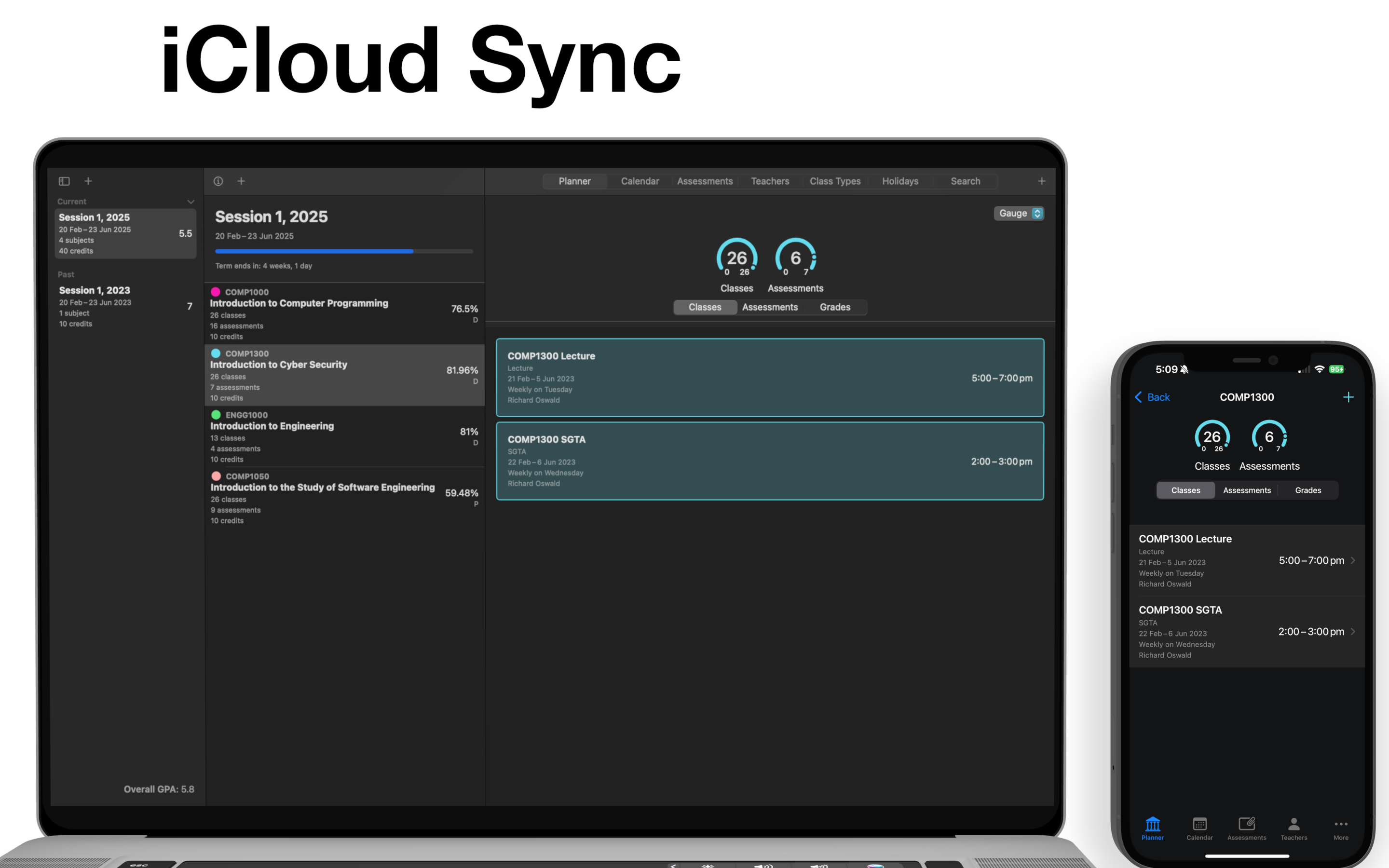
Task: Open COMP1300 SGTA card on Mac
Action: click(770, 461)
